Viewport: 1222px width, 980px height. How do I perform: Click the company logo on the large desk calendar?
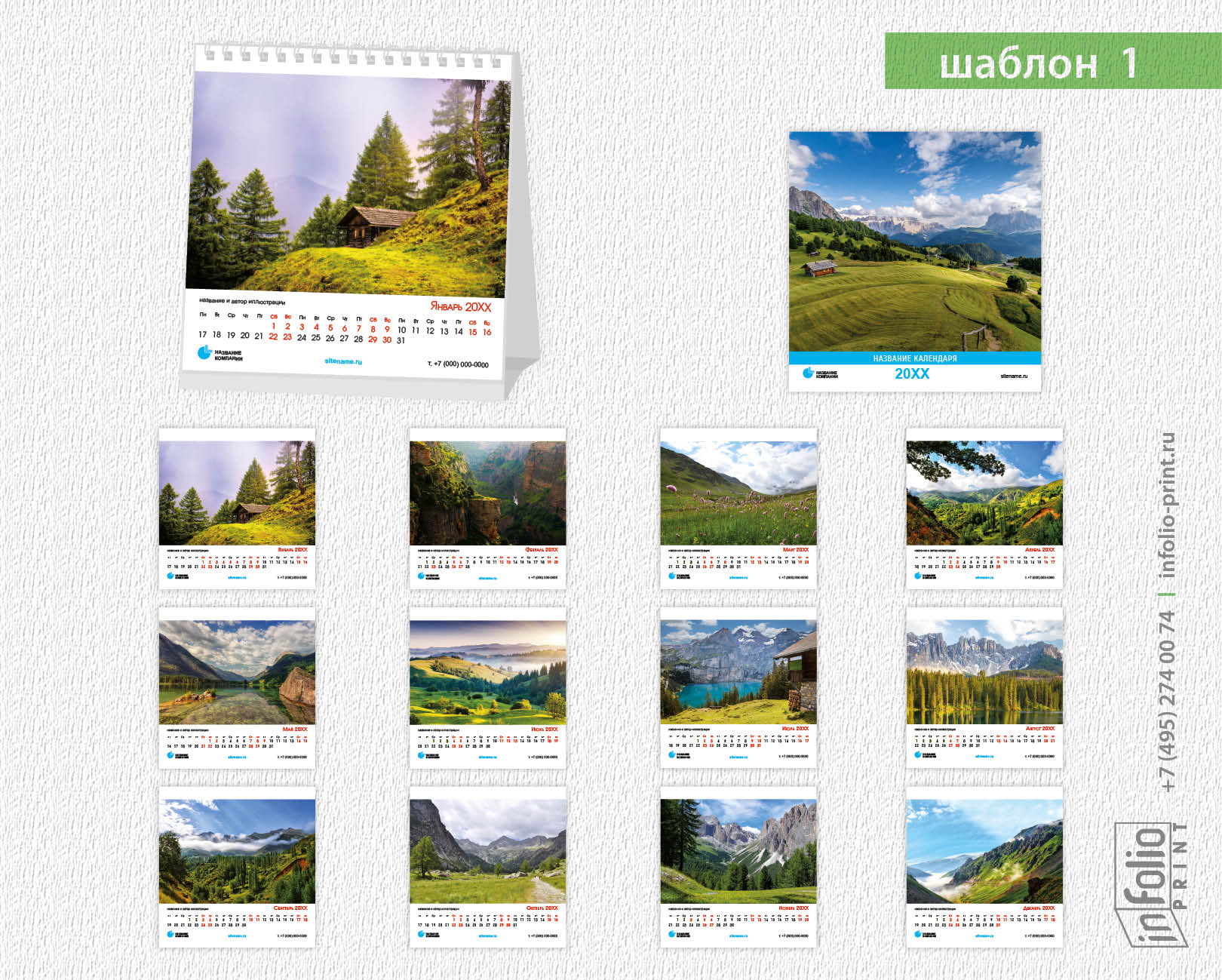point(220,354)
